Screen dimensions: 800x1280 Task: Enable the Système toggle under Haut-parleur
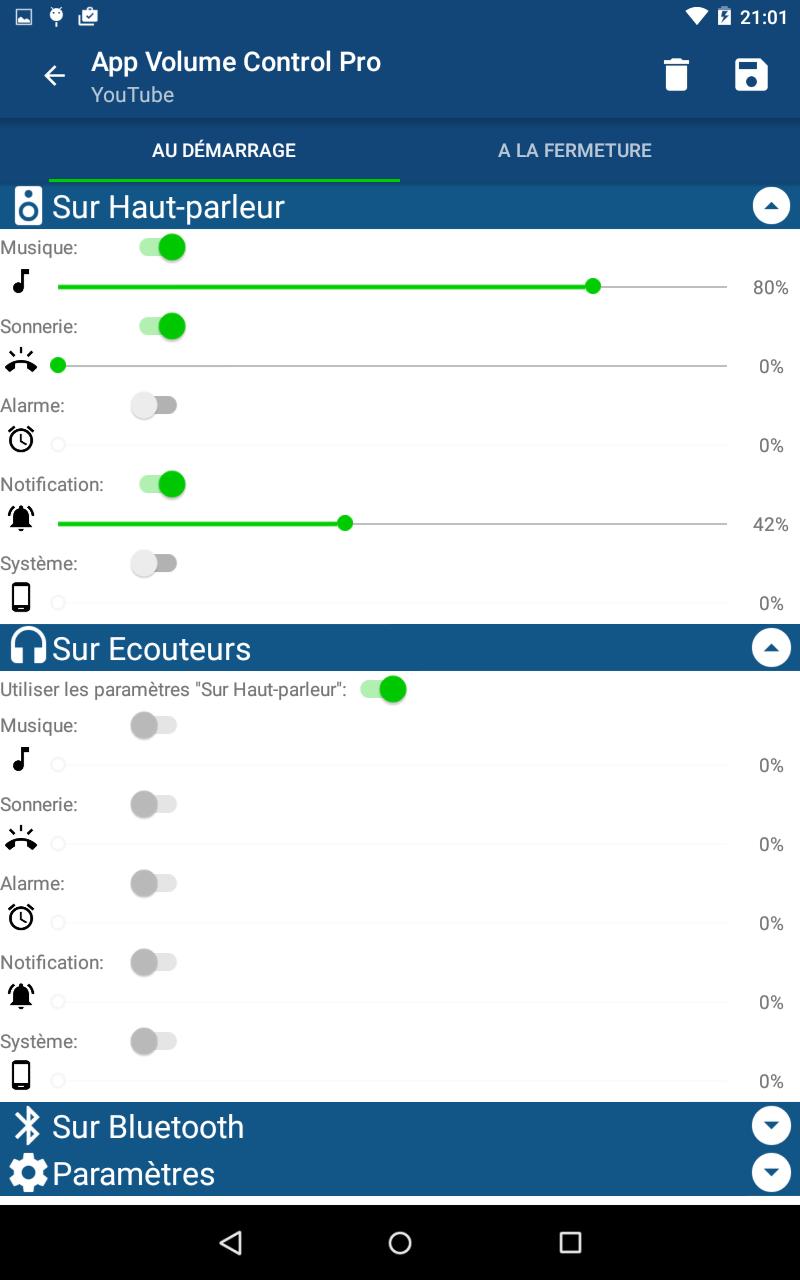(154, 563)
